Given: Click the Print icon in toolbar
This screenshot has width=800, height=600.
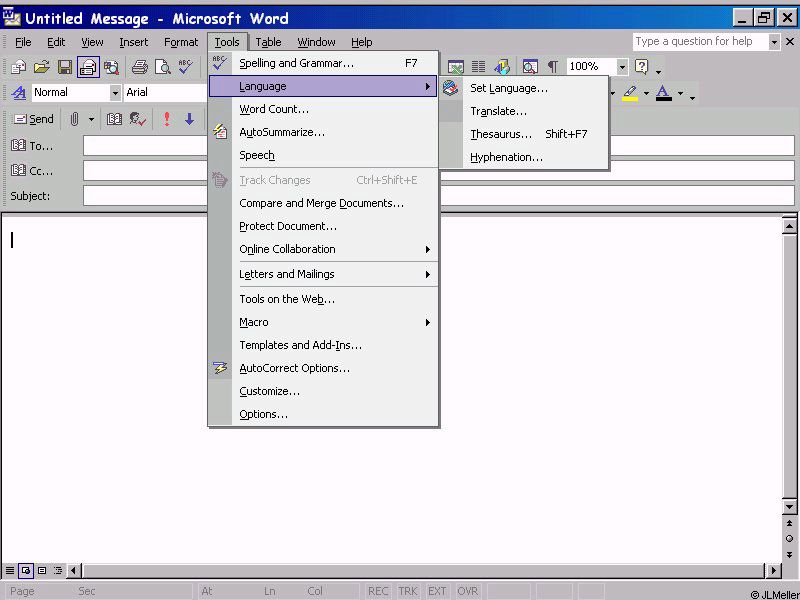Looking at the screenshot, I should pos(140,67).
